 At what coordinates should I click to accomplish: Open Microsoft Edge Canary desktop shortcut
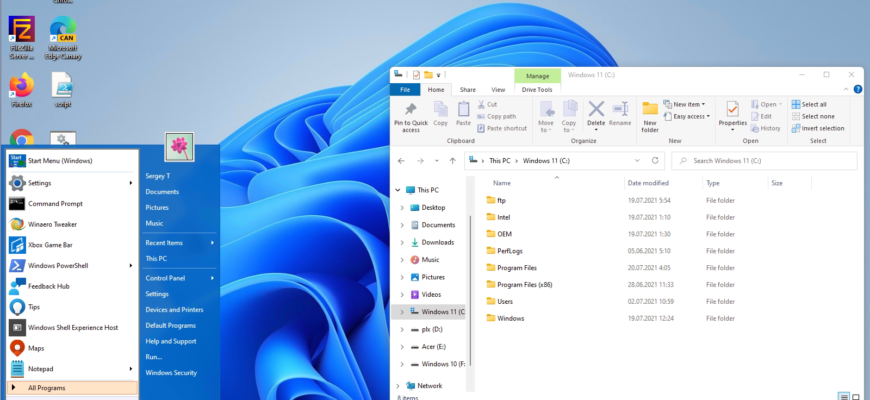(63, 38)
